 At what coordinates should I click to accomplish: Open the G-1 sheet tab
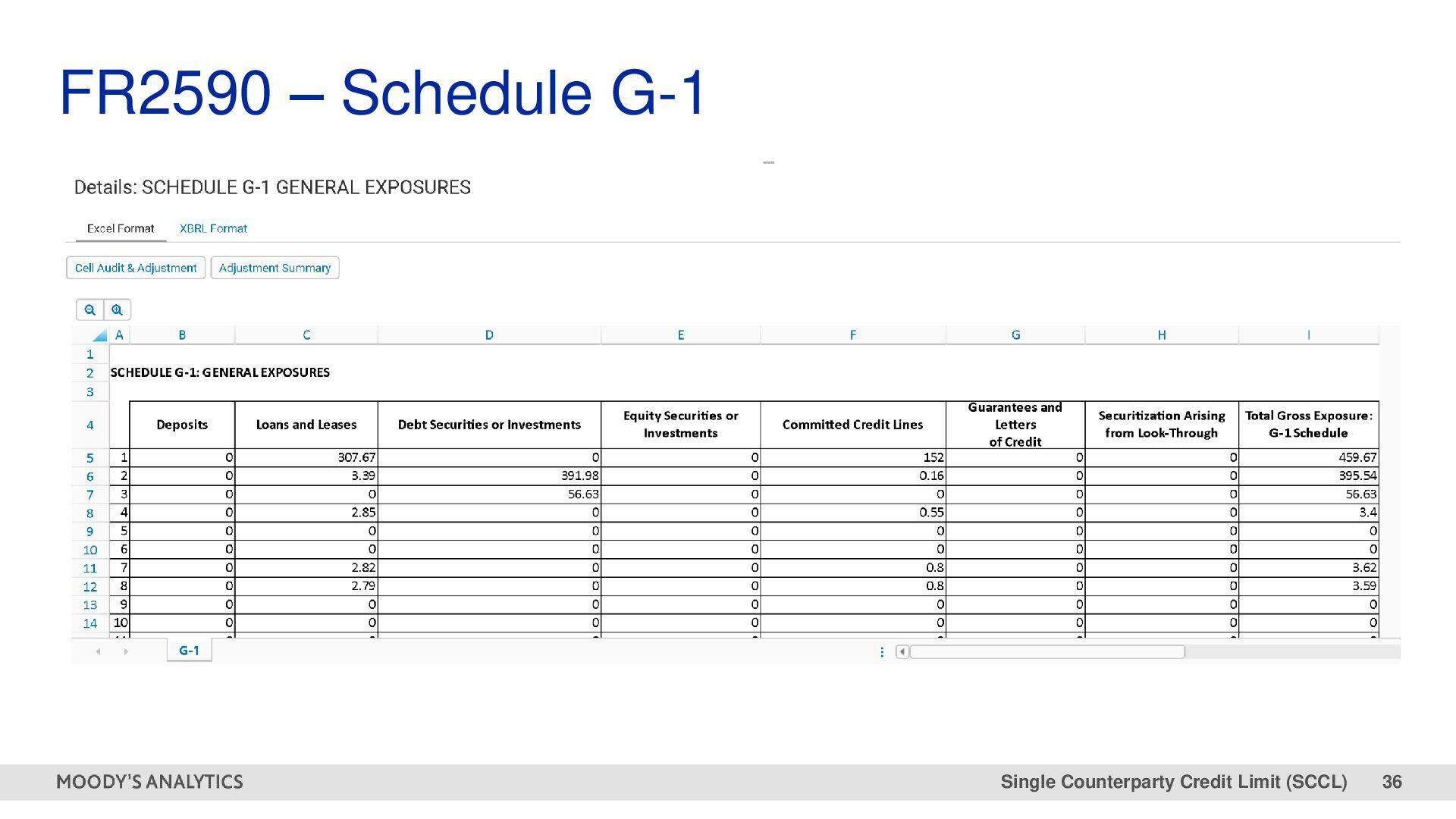point(189,651)
